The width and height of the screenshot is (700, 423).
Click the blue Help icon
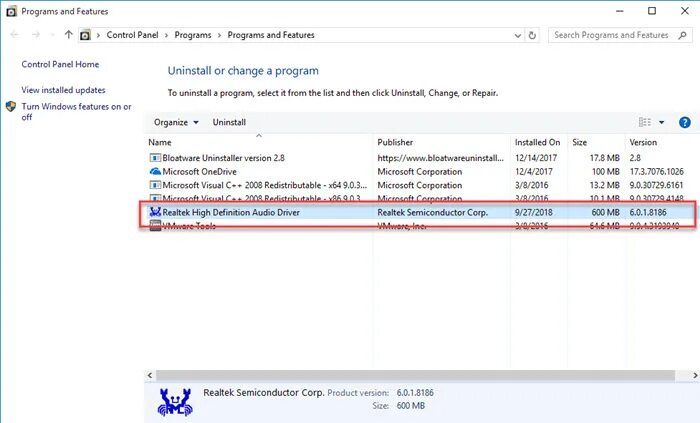[684, 122]
